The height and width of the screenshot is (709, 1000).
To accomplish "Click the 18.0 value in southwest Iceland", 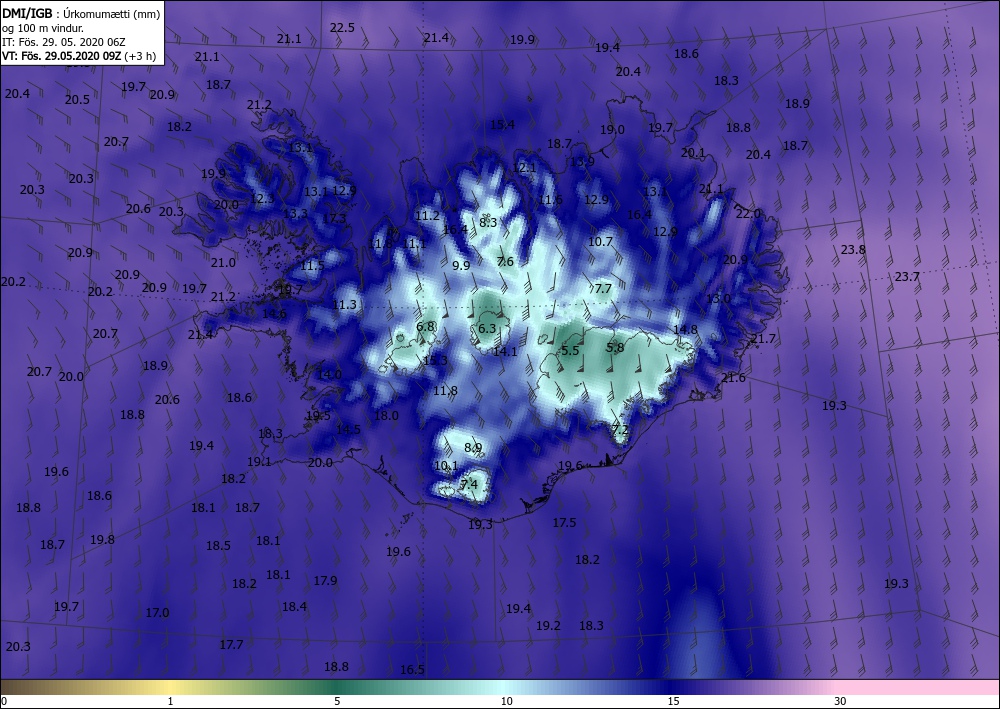I will (386, 415).
